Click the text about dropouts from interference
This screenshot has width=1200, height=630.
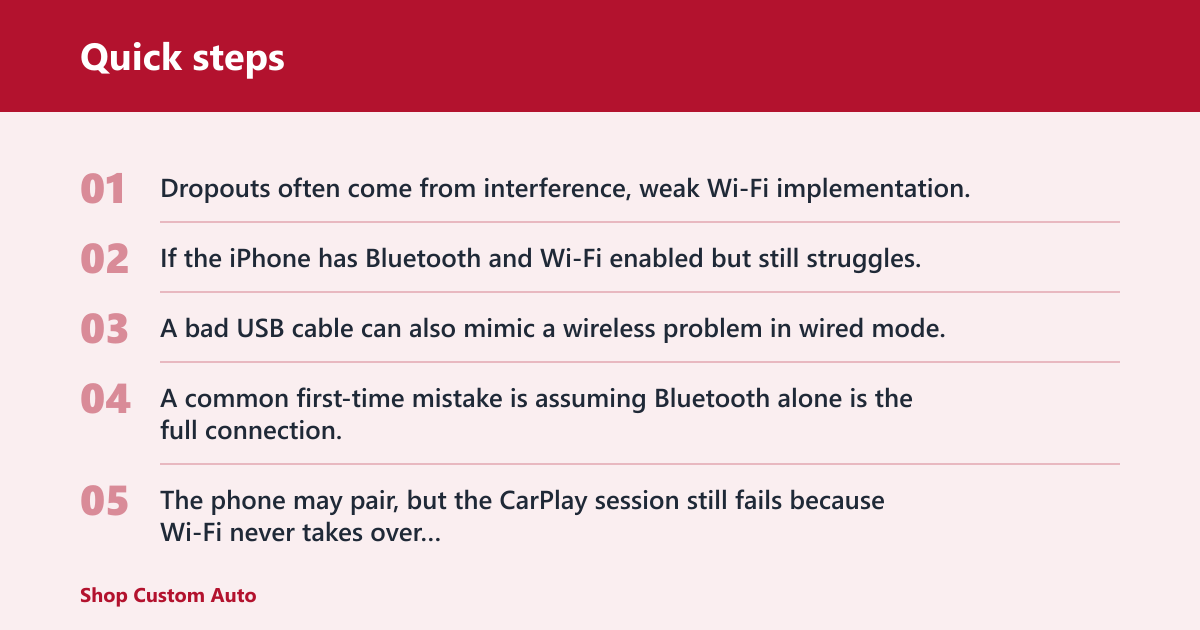click(x=565, y=188)
